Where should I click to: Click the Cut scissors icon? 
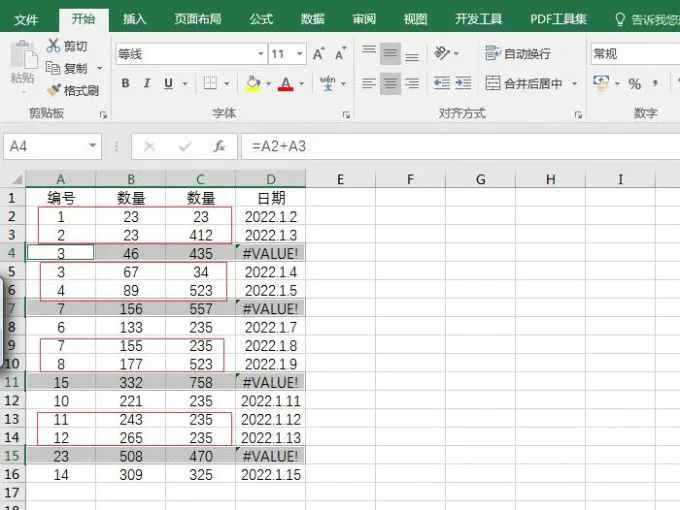click(x=53, y=45)
